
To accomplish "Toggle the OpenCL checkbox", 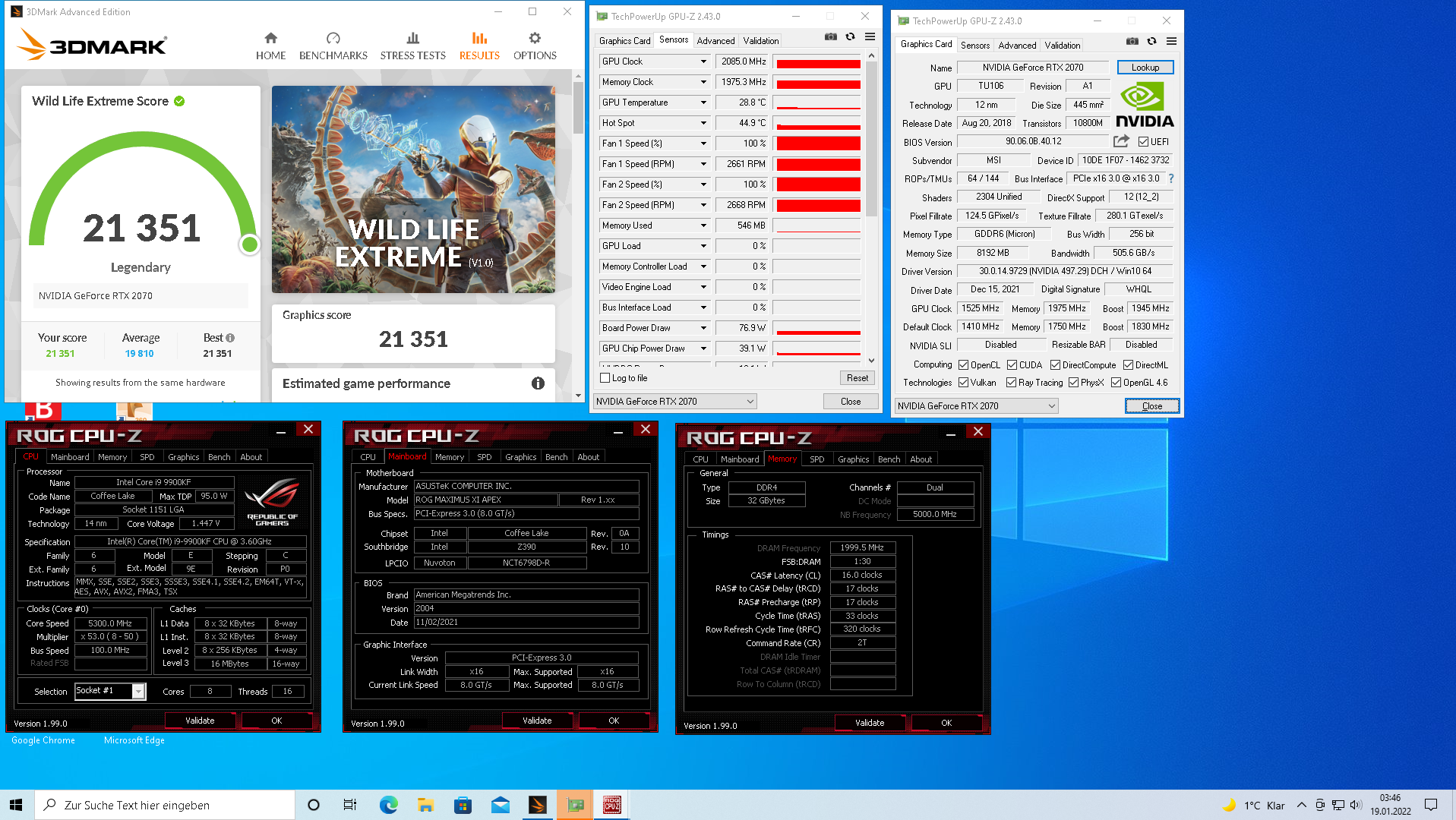I will [x=963, y=365].
